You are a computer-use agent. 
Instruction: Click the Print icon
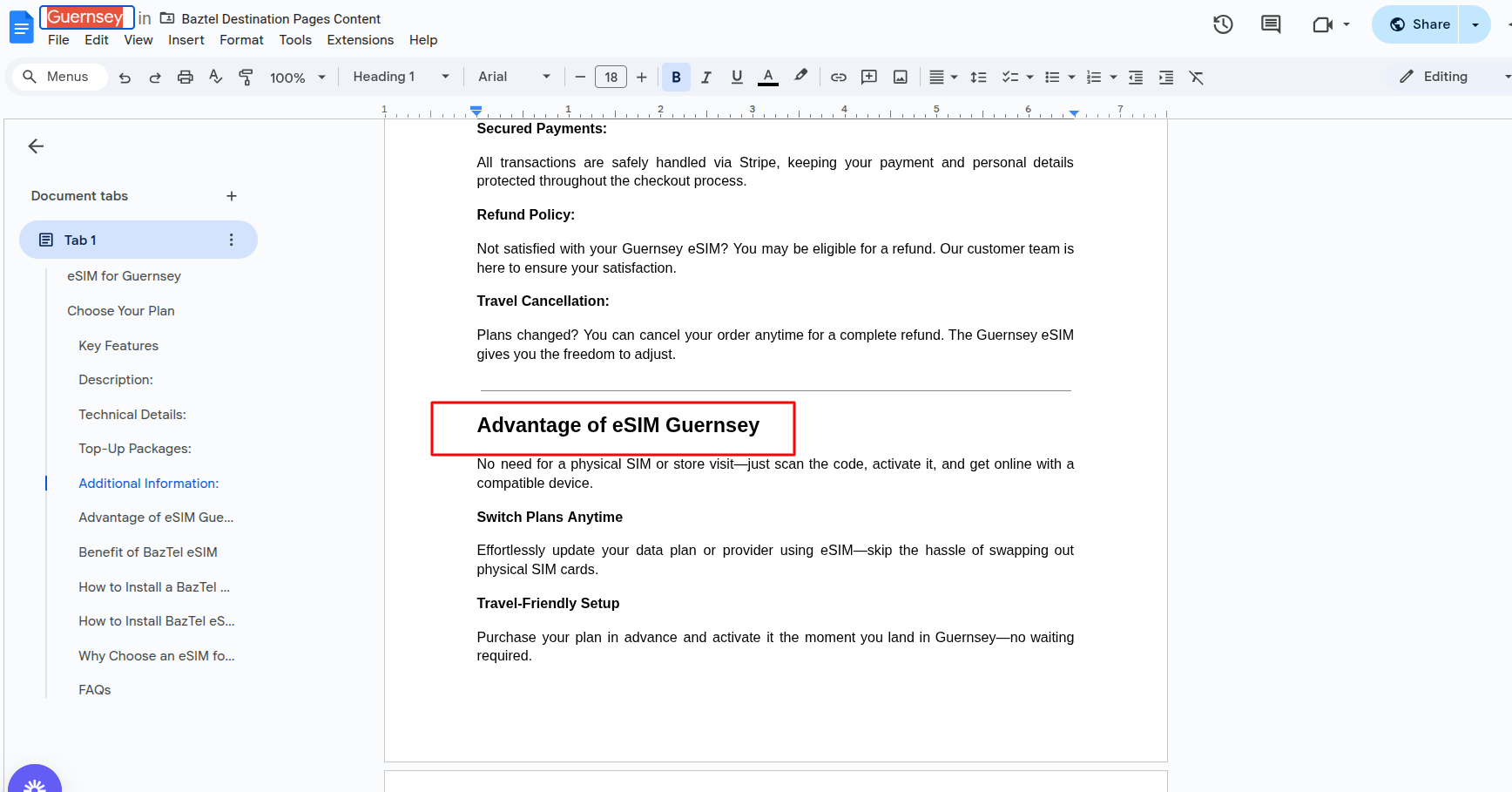[x=185, y=78]
